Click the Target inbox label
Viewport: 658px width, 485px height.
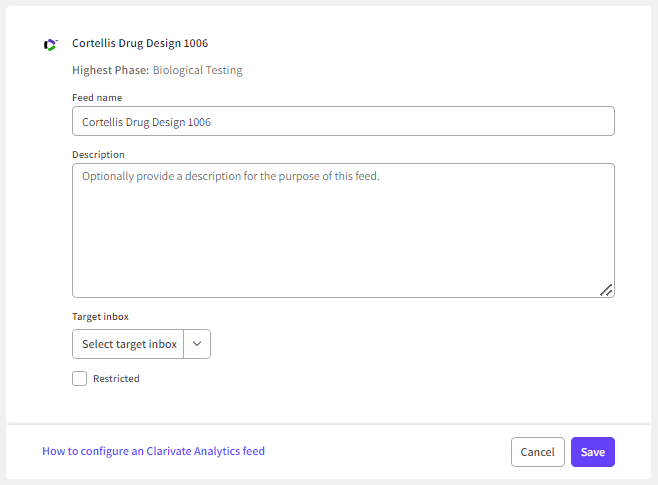click(100, 317)
